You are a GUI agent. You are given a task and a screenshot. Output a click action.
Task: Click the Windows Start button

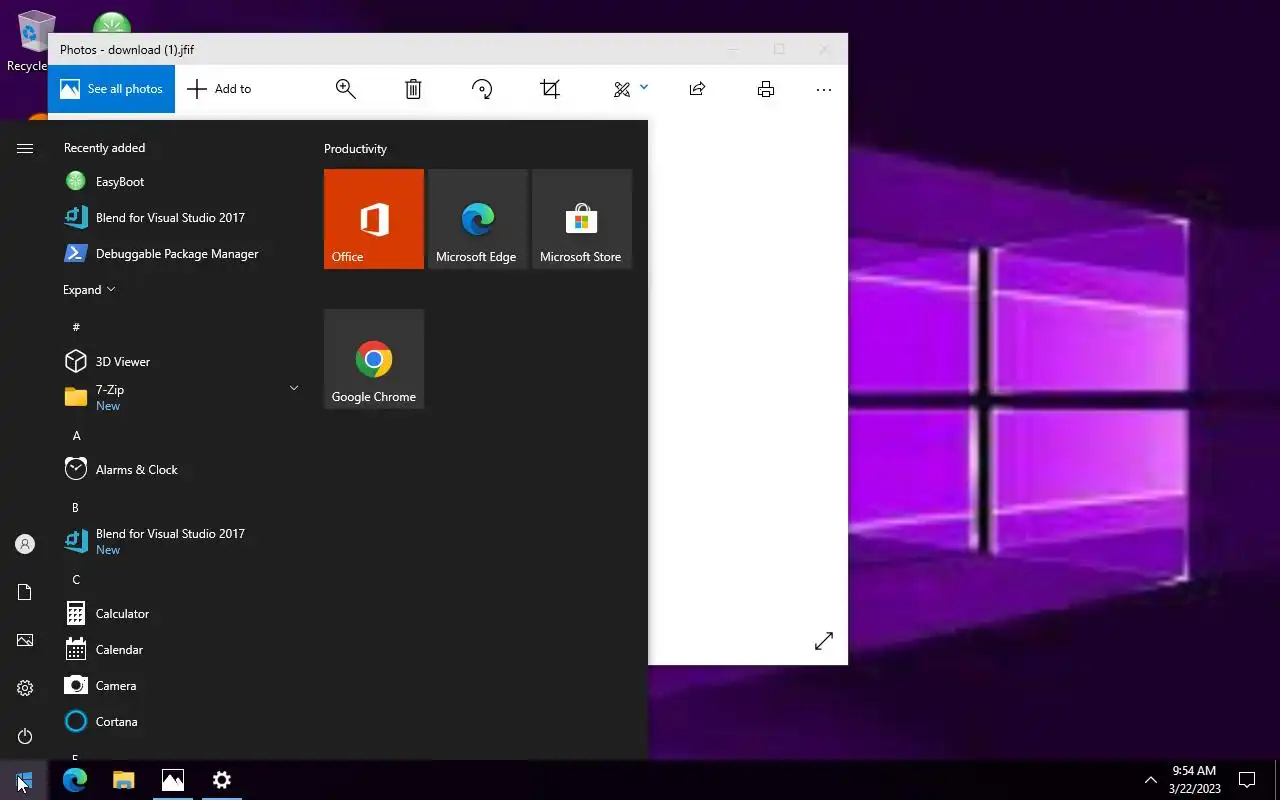click(x=24, y=780)
